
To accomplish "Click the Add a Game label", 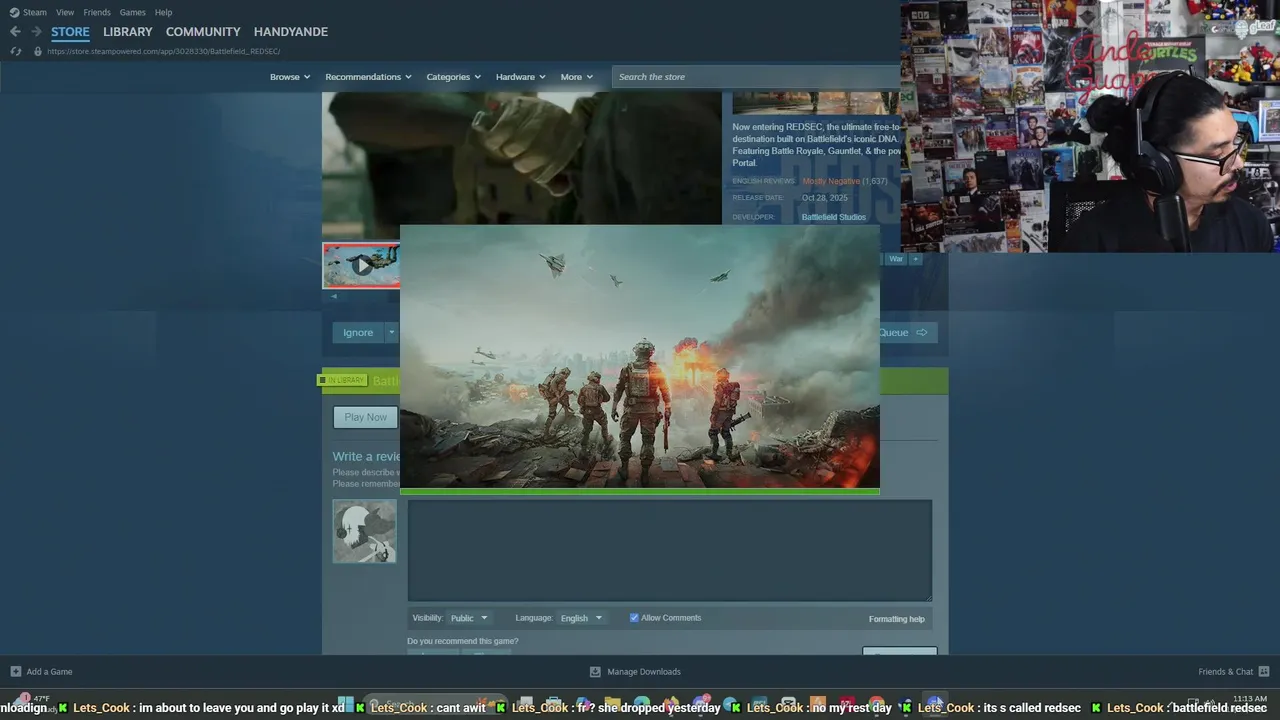I will (x=49, y=672).
